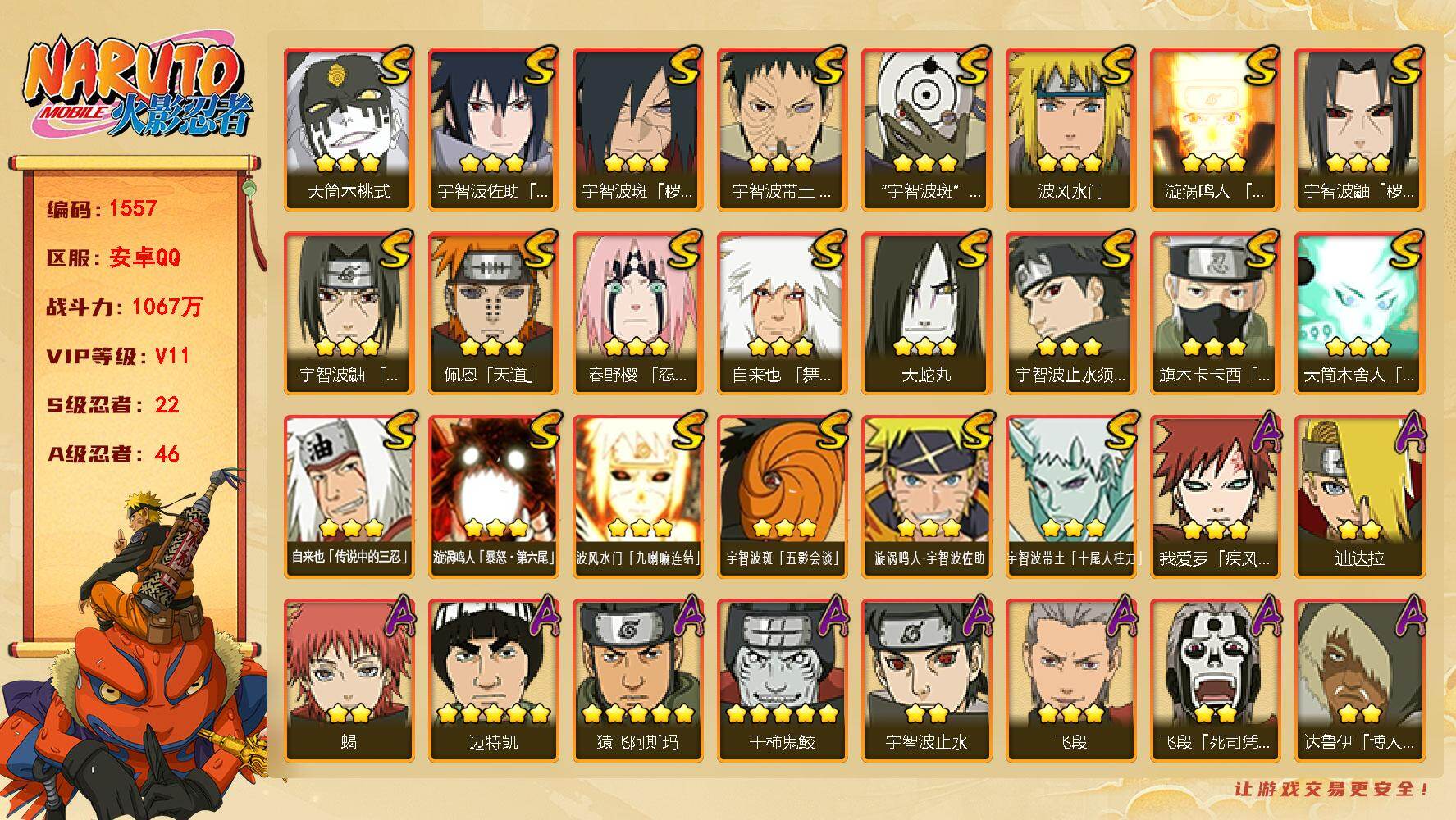1456x820 pixels.
Task: Click the Naruto on toad illustration
Action: pos(135,648)
